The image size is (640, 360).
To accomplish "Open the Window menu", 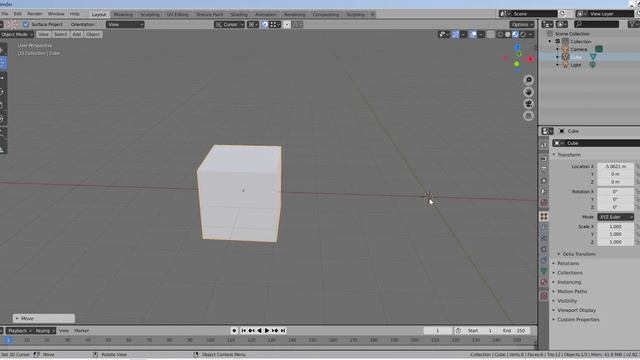I will pos(56,14).
